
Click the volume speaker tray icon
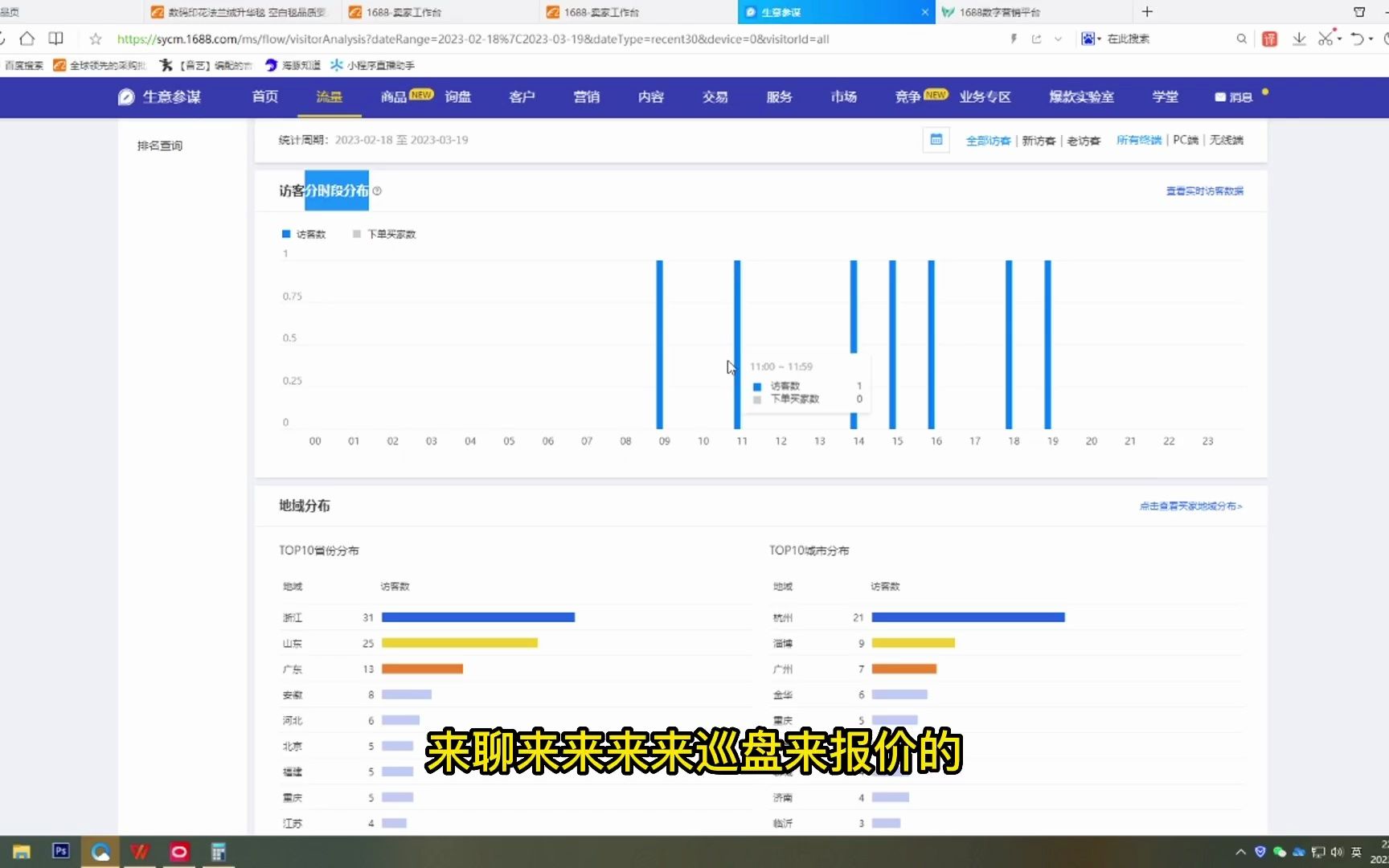(x=1337, y=852)
